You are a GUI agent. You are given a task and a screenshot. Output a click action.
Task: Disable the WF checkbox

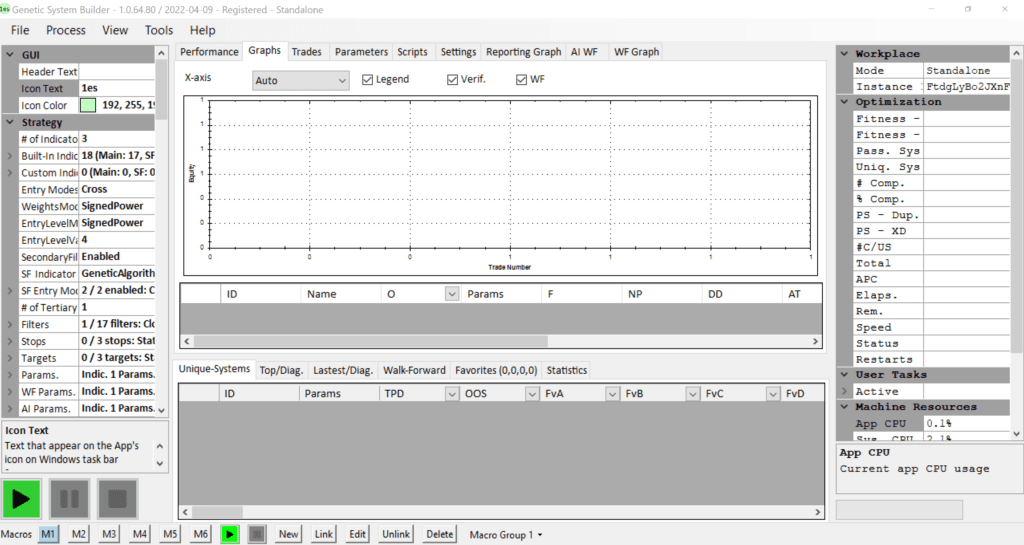(x=521, y=80)
